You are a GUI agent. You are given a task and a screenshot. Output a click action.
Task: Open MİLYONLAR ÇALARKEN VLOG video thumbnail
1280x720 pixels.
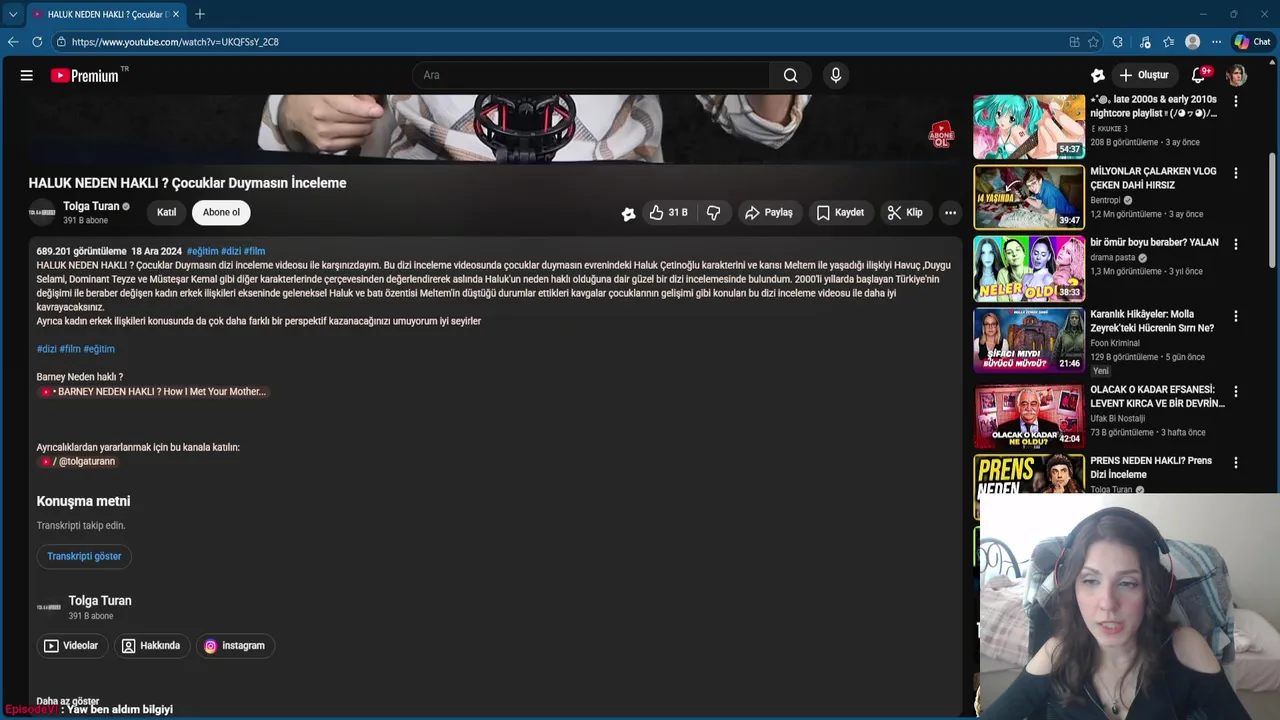click(x=1029, y=197)
